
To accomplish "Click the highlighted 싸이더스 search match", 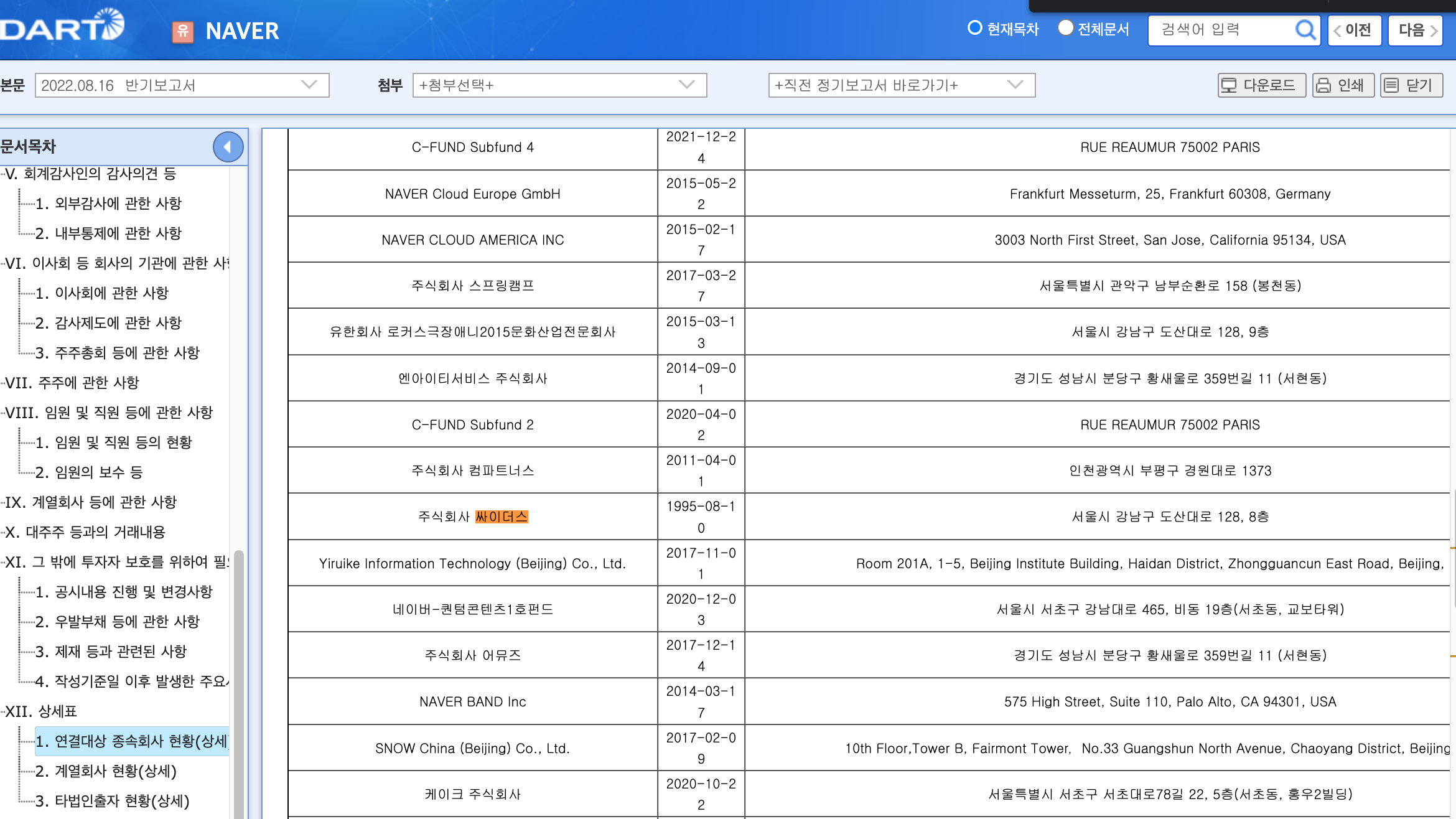I will tap(502, 517).
